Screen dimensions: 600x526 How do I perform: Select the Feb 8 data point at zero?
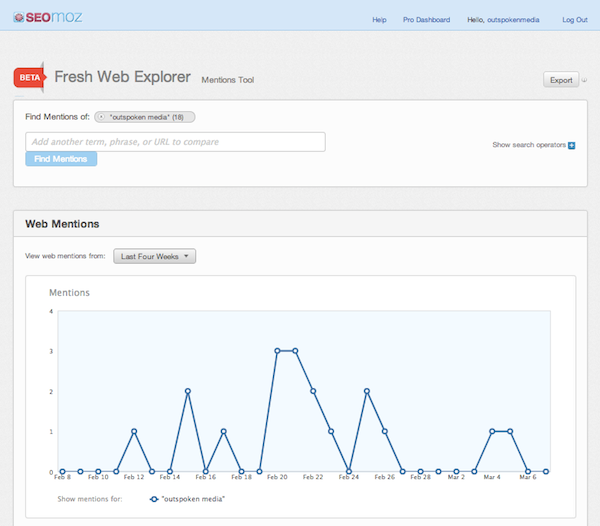62,472
